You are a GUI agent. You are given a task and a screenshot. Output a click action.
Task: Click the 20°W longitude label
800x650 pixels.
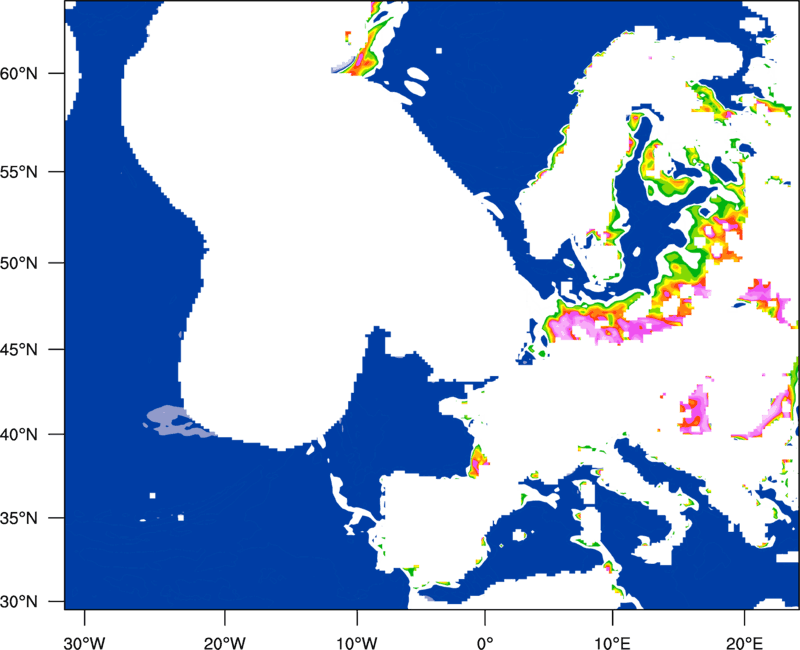225,642
